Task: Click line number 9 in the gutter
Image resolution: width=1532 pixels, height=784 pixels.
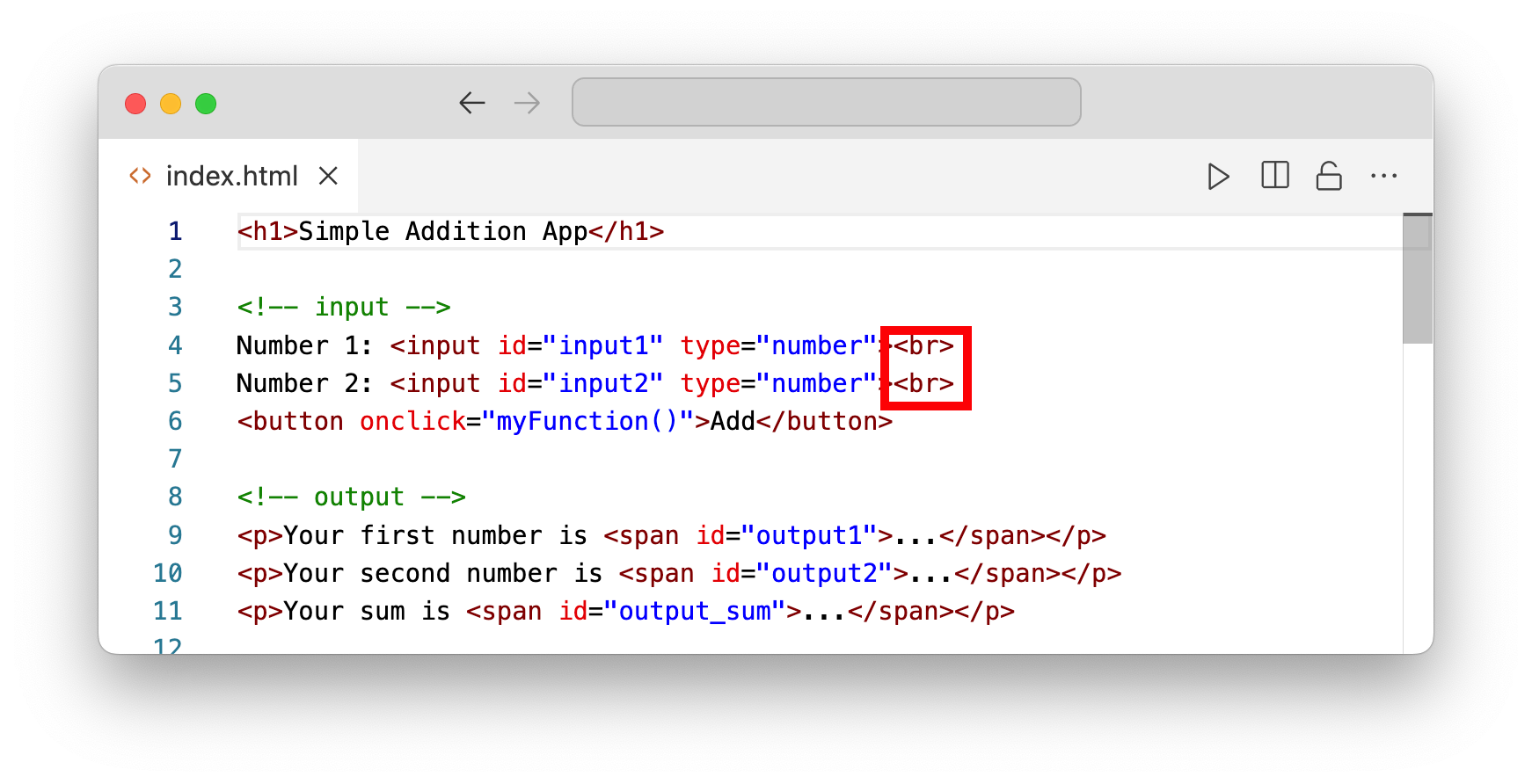Action: tap(175, 535)
